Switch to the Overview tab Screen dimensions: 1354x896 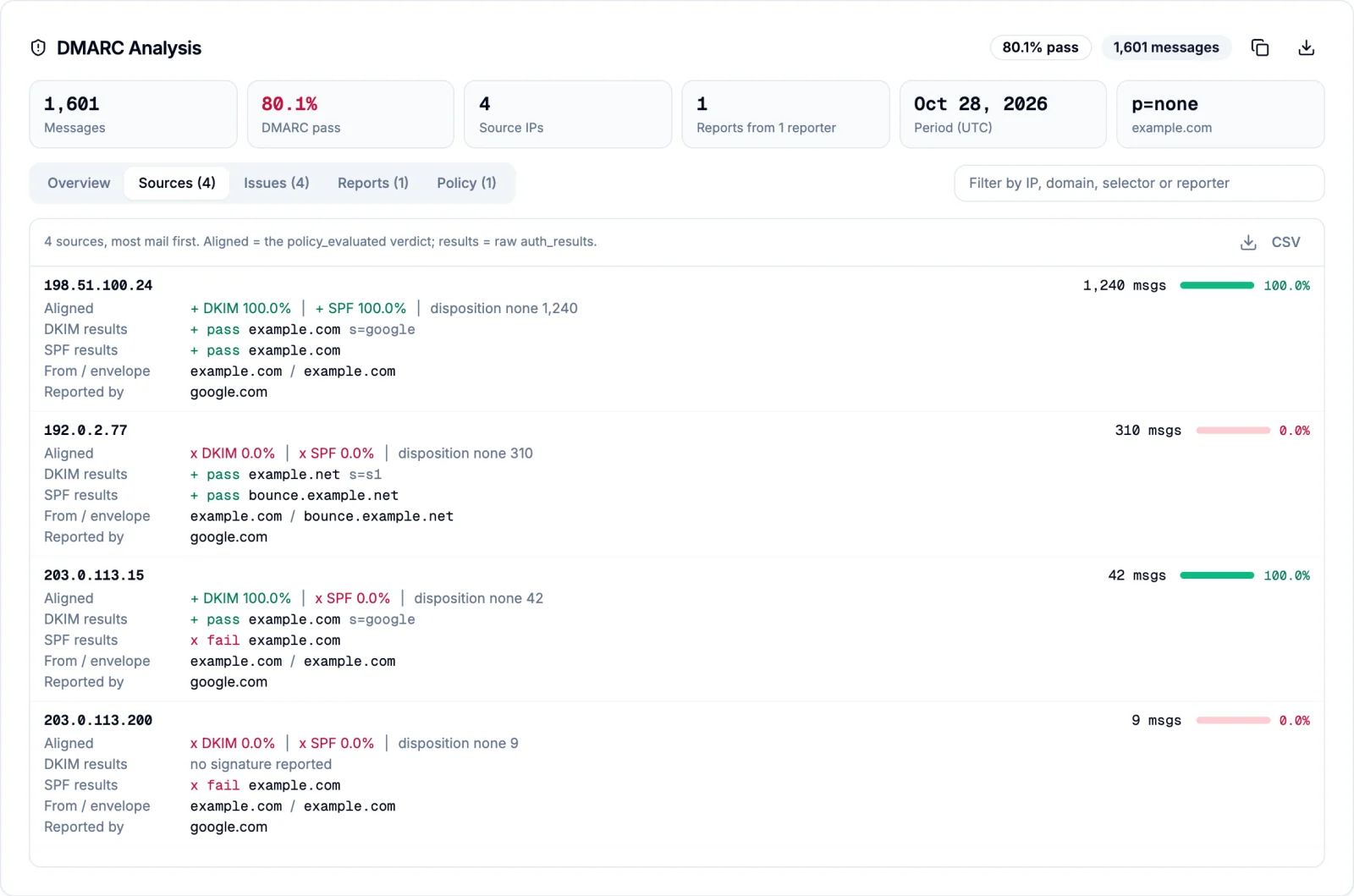(79, 183)
